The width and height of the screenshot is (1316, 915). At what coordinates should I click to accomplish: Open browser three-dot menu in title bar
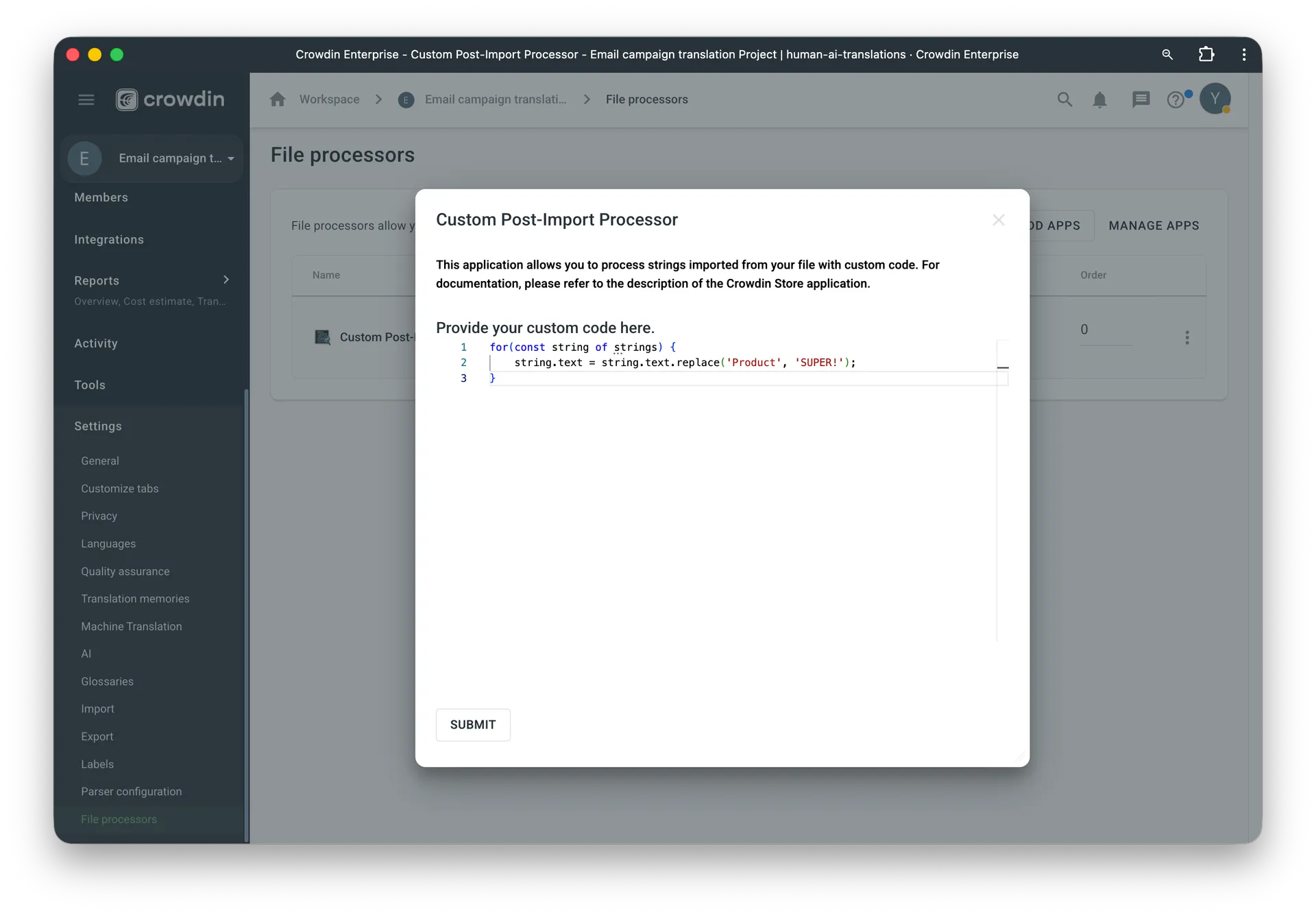(x=1244, y=54)
